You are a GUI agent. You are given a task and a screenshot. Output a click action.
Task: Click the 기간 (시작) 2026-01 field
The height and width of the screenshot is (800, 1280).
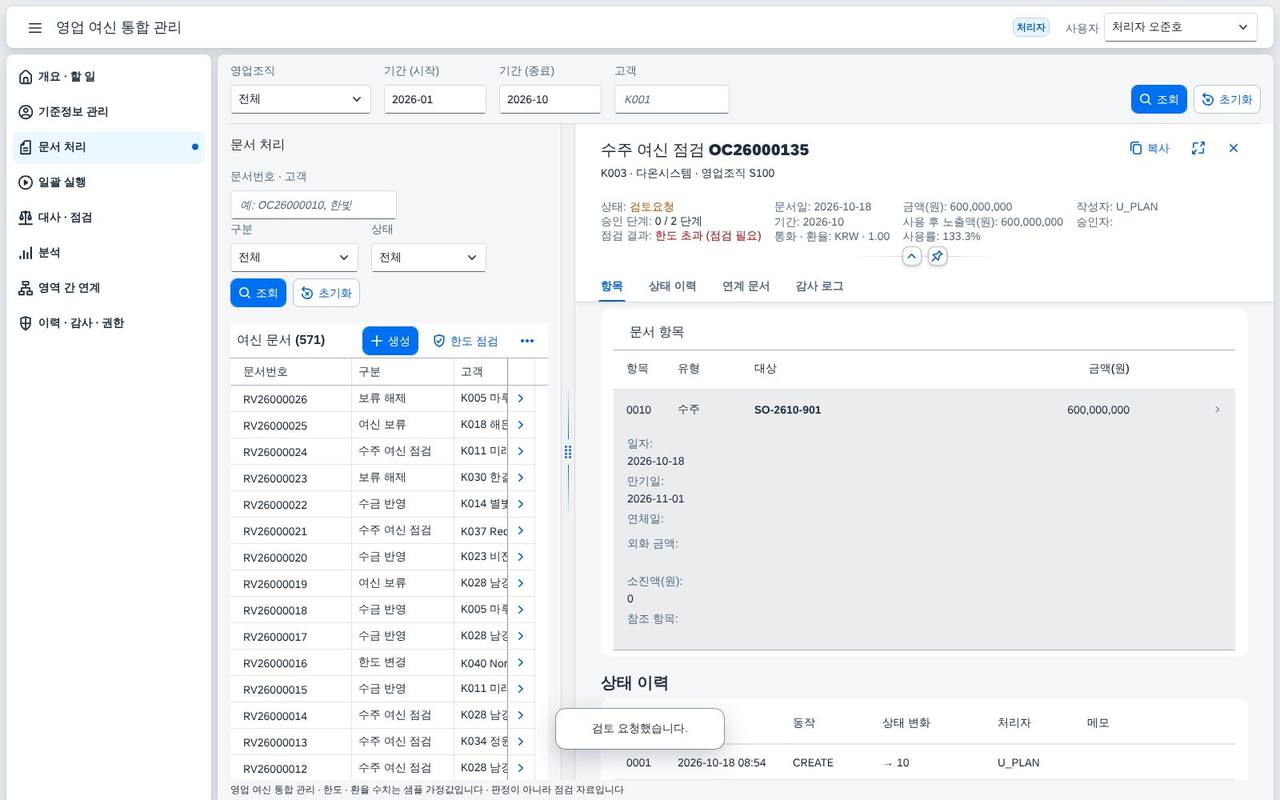[435, 99]
